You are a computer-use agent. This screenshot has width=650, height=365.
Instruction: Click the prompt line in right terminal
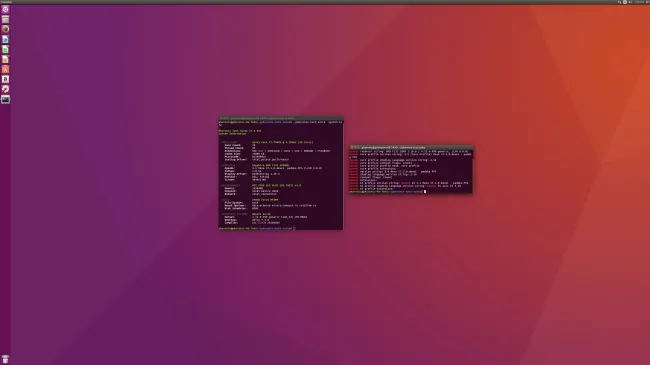pyautogui.click(x=388, y=192)
